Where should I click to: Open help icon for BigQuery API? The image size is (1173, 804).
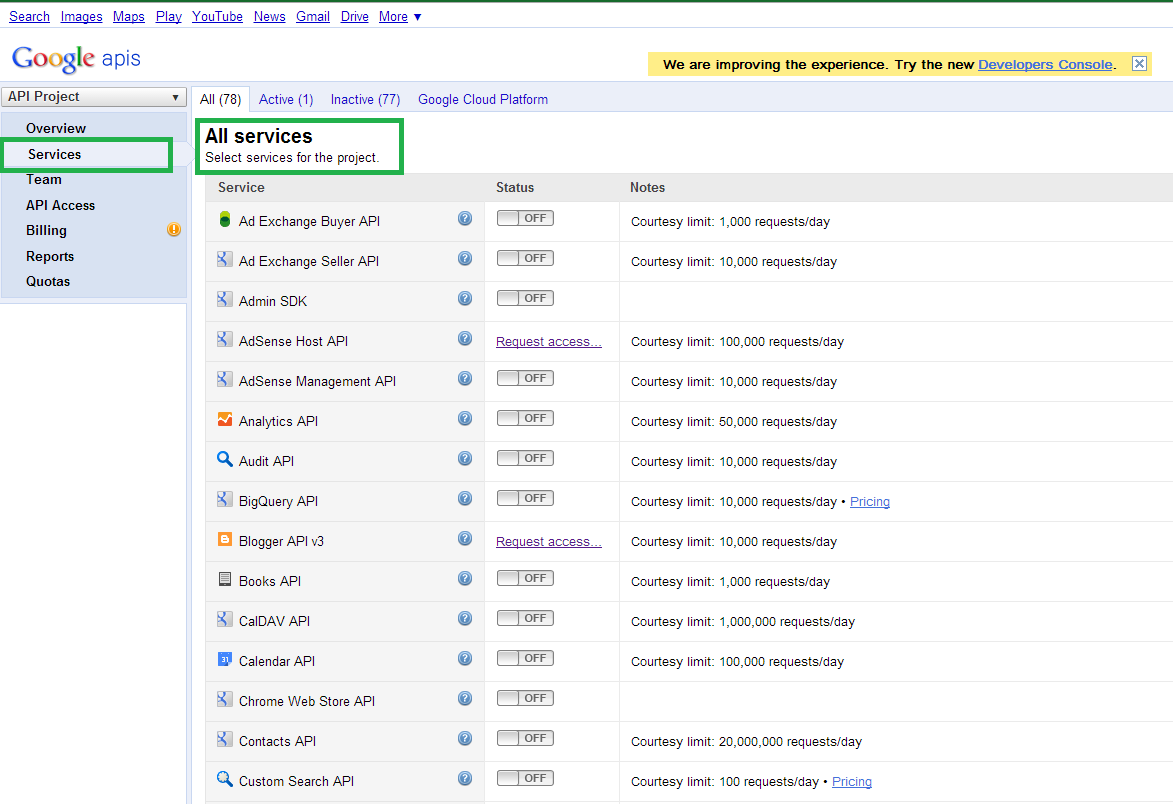[465, 498]
